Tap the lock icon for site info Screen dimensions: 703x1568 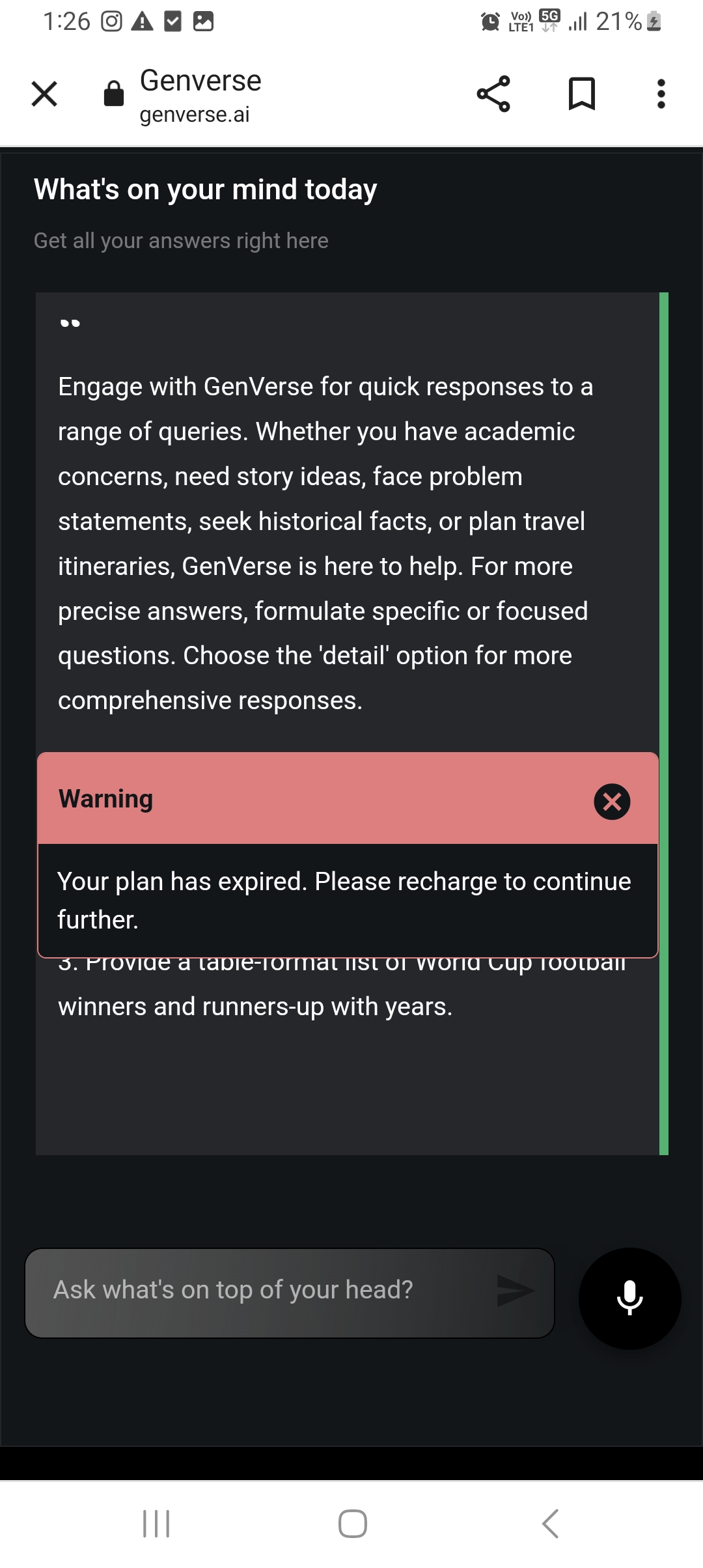114,94
